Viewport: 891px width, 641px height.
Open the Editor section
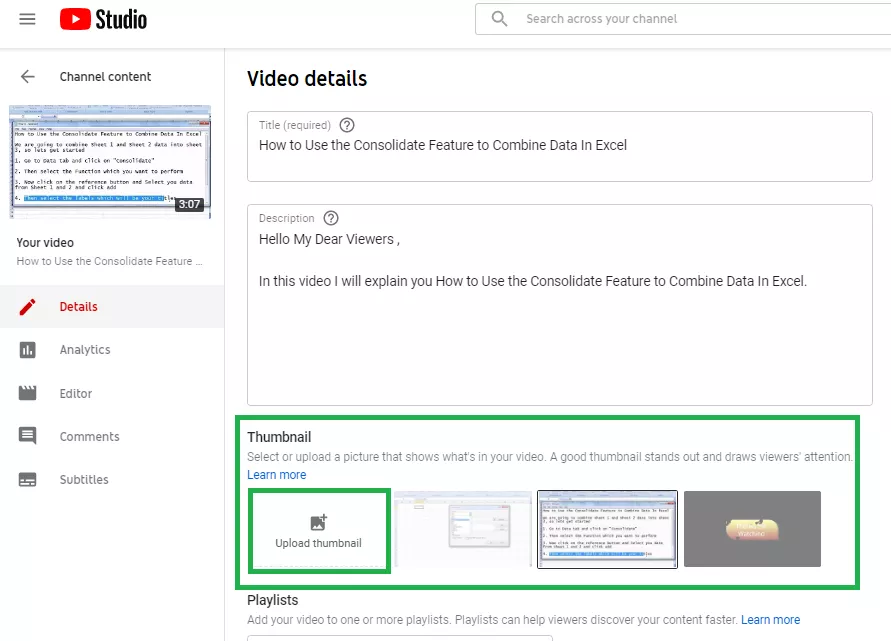tap(112, 393)
